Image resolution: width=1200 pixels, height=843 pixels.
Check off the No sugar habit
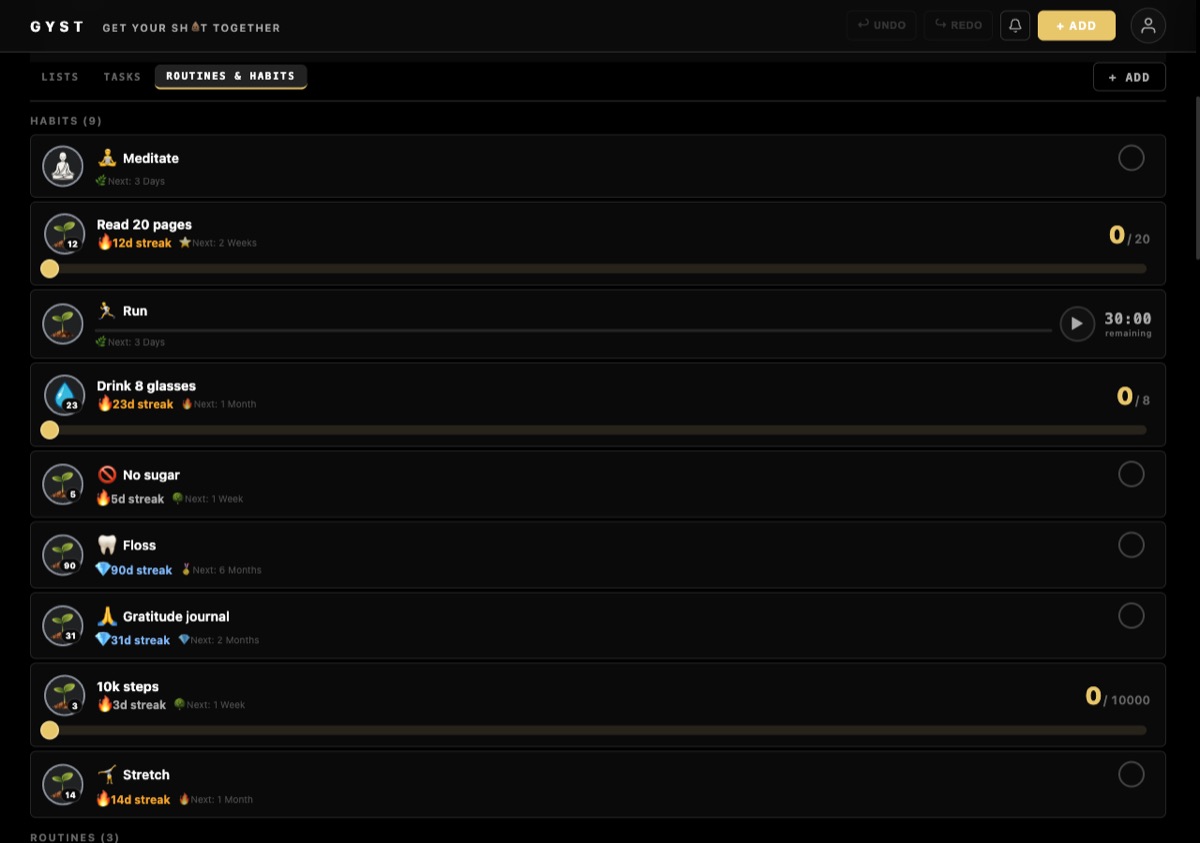pyautogui.click(x=1131, y=474)
